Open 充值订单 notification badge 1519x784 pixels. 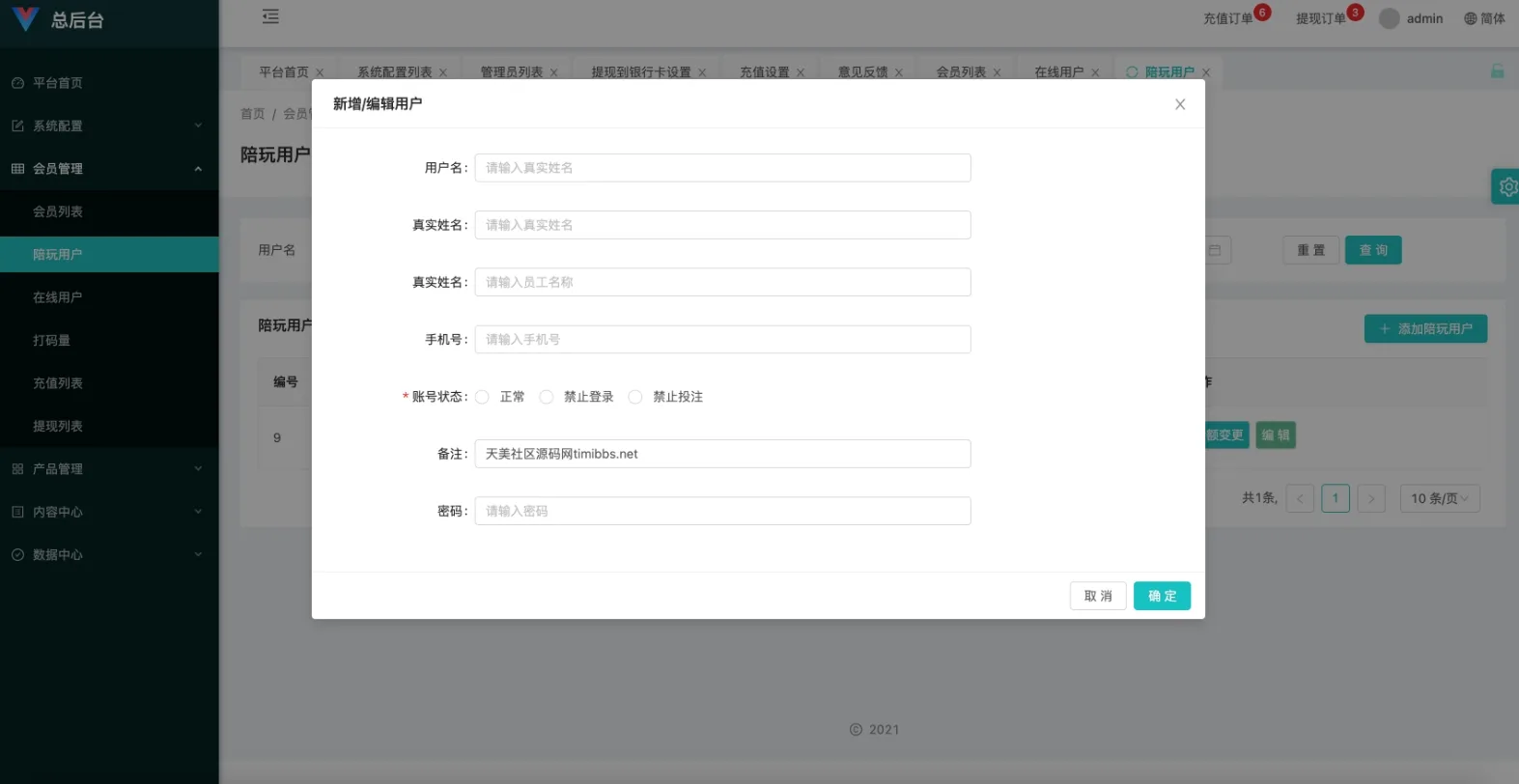pyautogui.click(x=1261, y=13)
